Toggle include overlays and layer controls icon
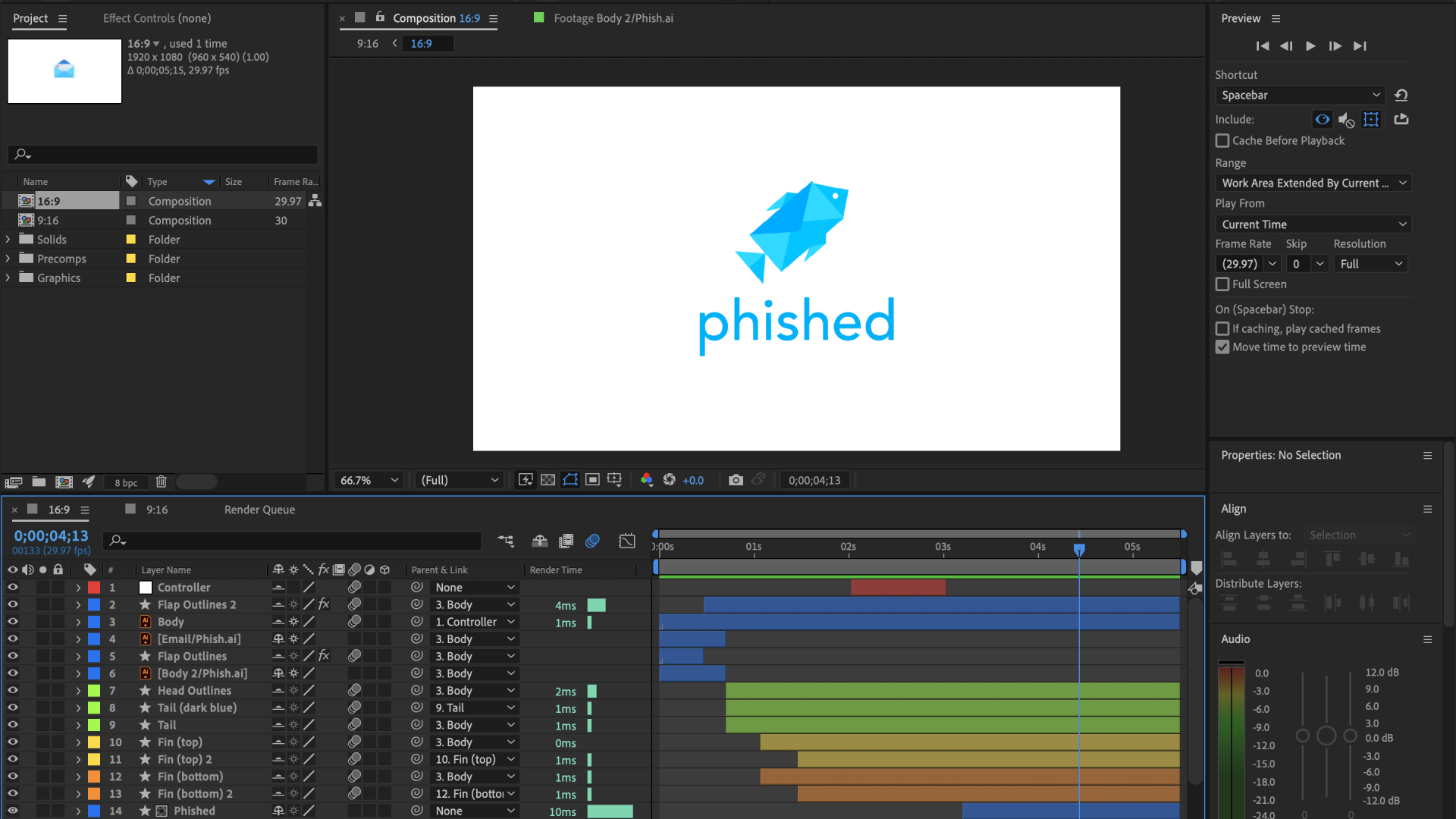The width and height of the screenshot is (1456, 819). point(1371,120)
